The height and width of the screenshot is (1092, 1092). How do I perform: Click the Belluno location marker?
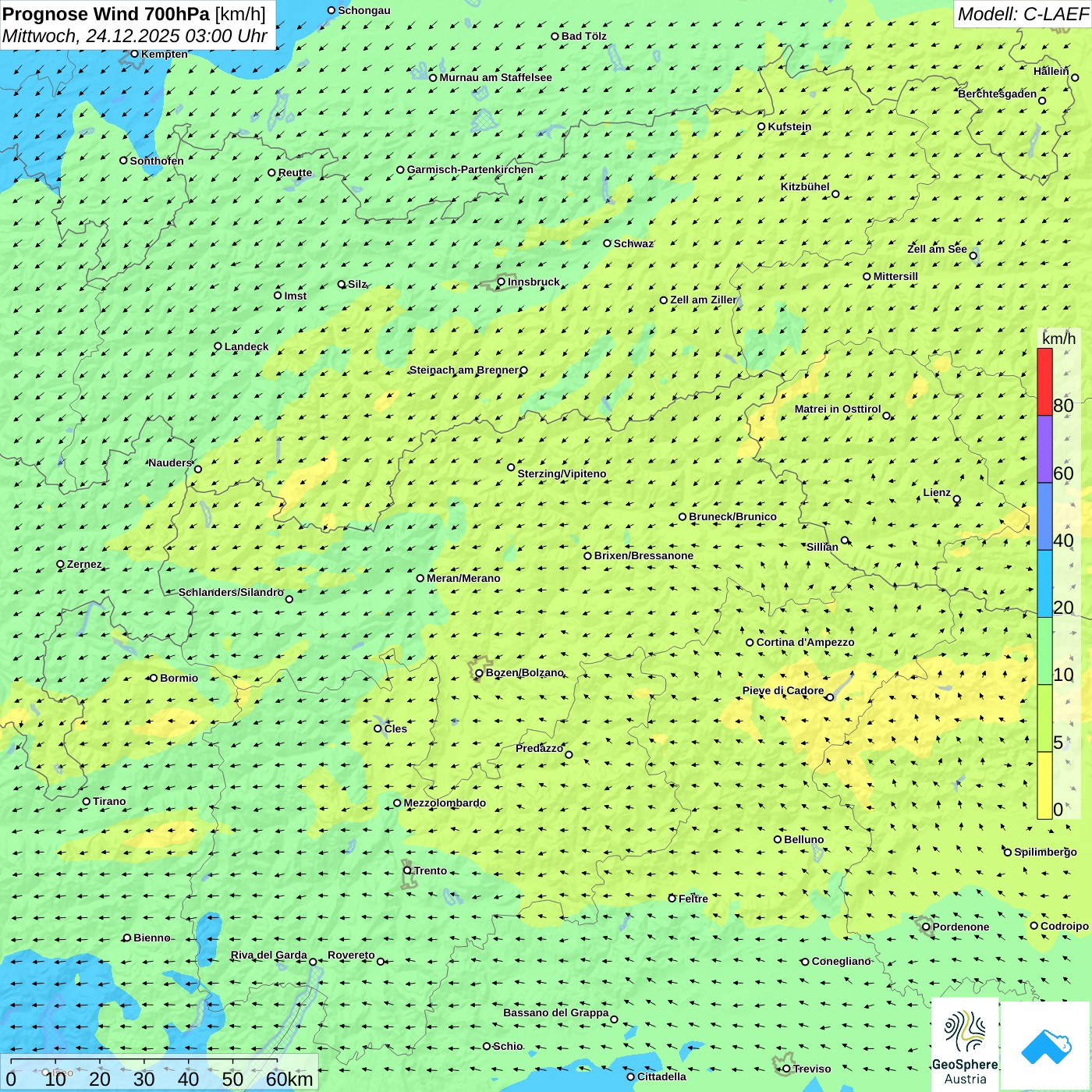tap(778, 839)
